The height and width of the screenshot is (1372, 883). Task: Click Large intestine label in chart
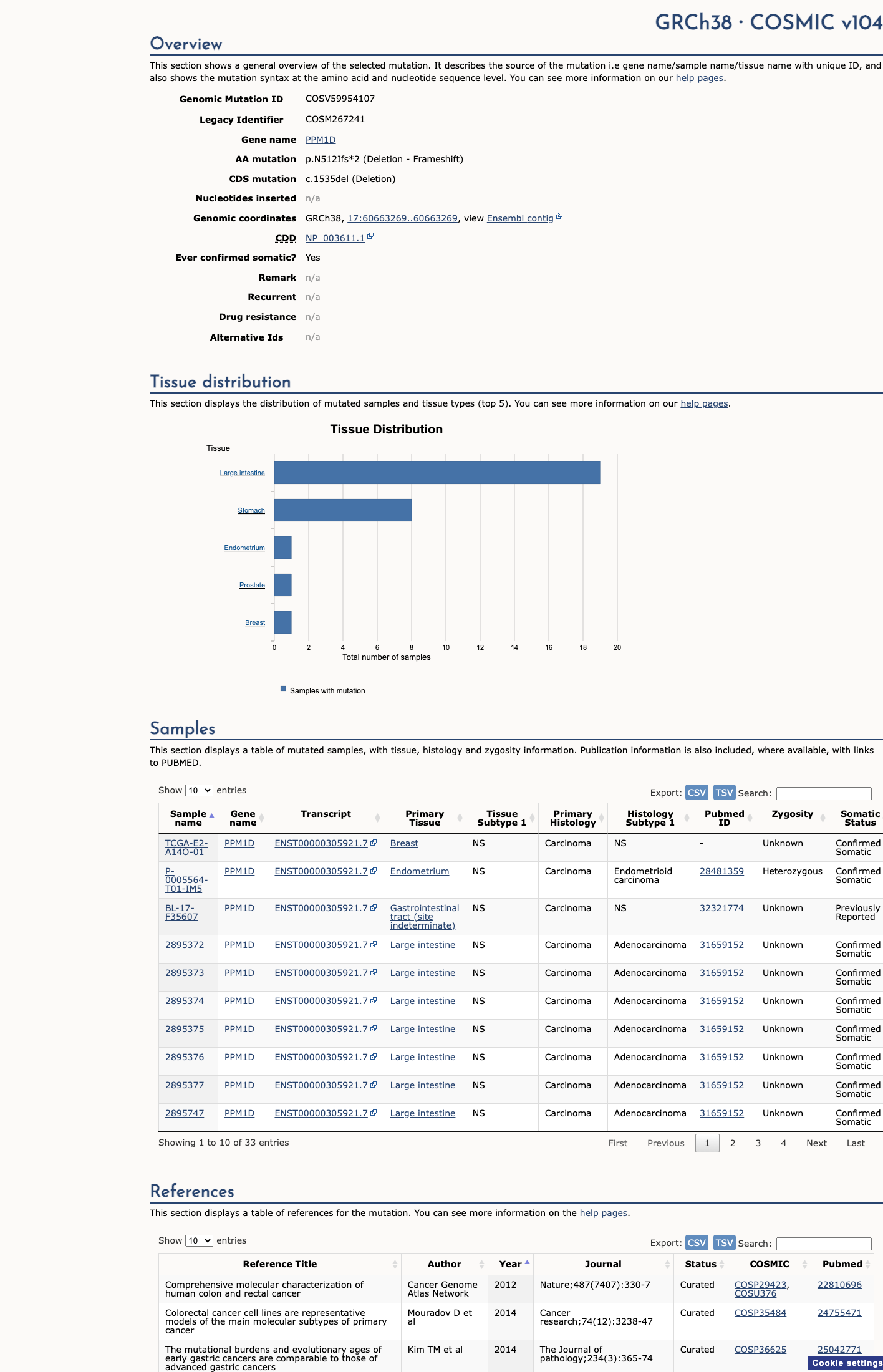point(242,473)
